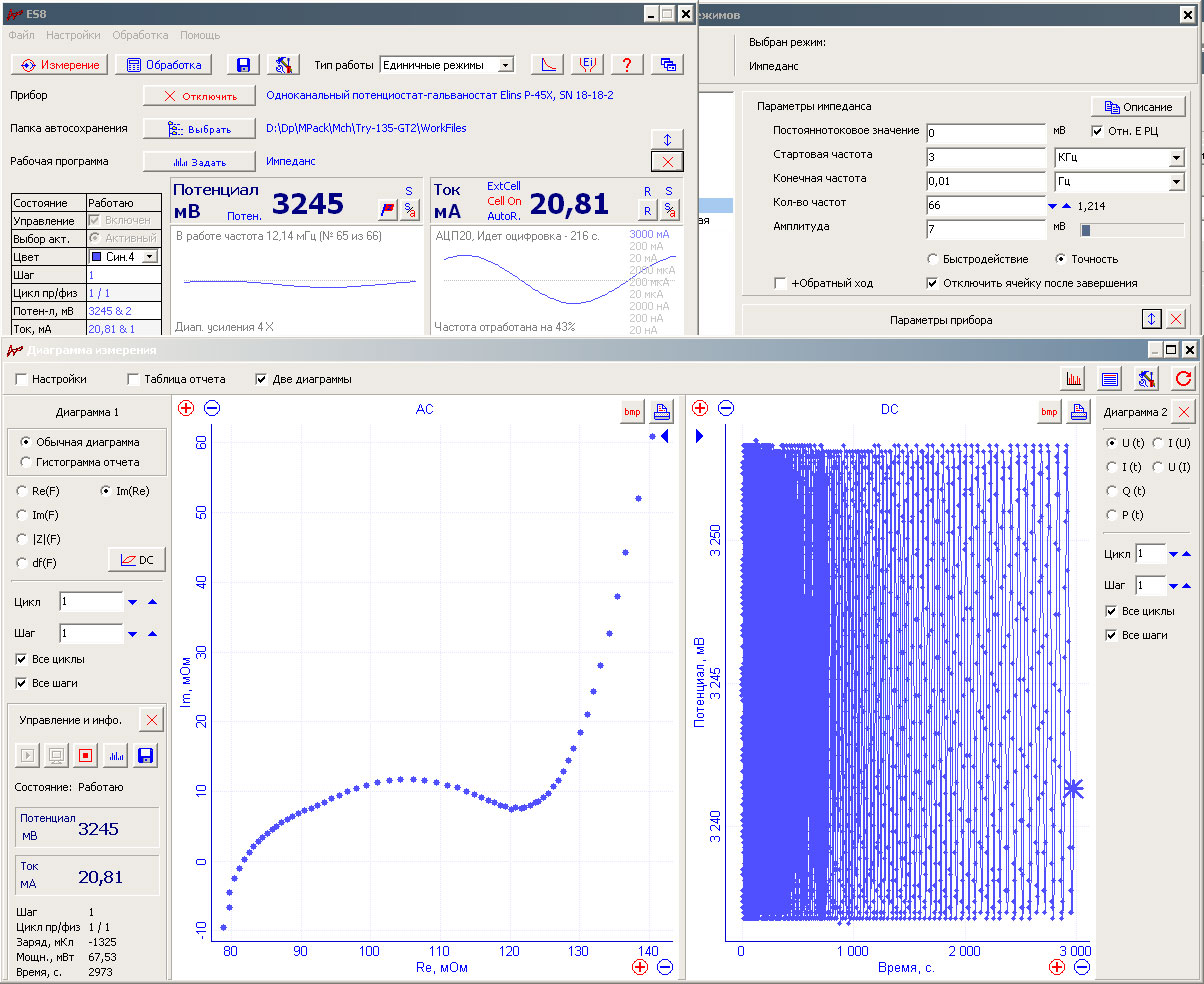Save data with floppy icon in Управление и инфо
The height and width of the screenshot is (984, 1204).
(146, 755)
